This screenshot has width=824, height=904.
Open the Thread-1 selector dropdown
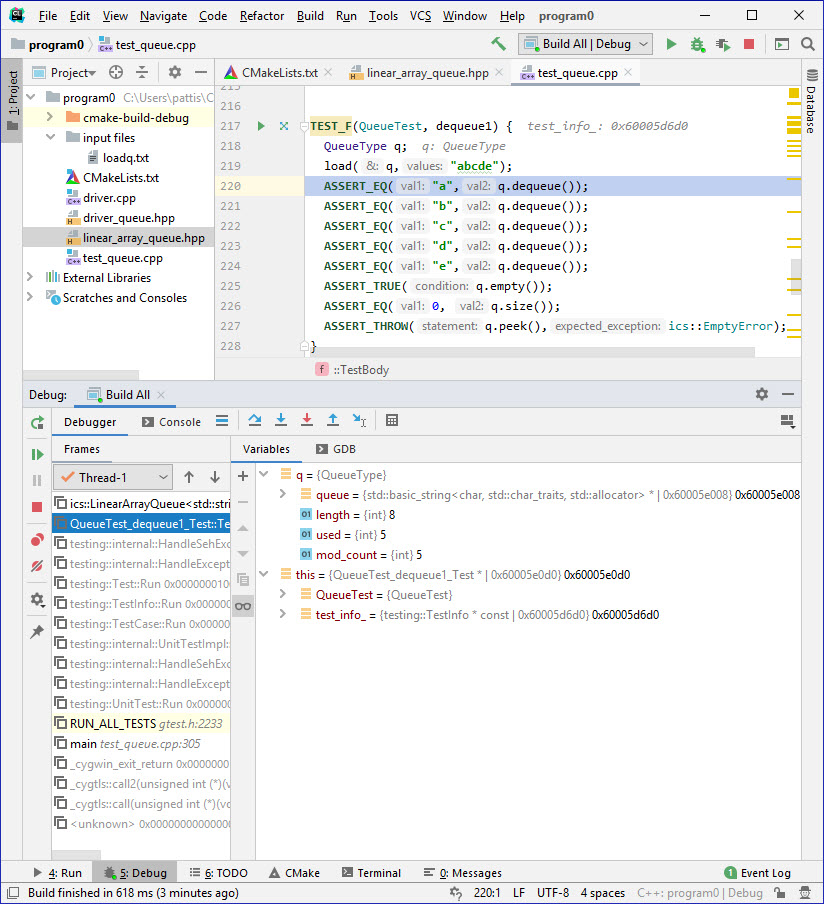(x=112, y=477)
